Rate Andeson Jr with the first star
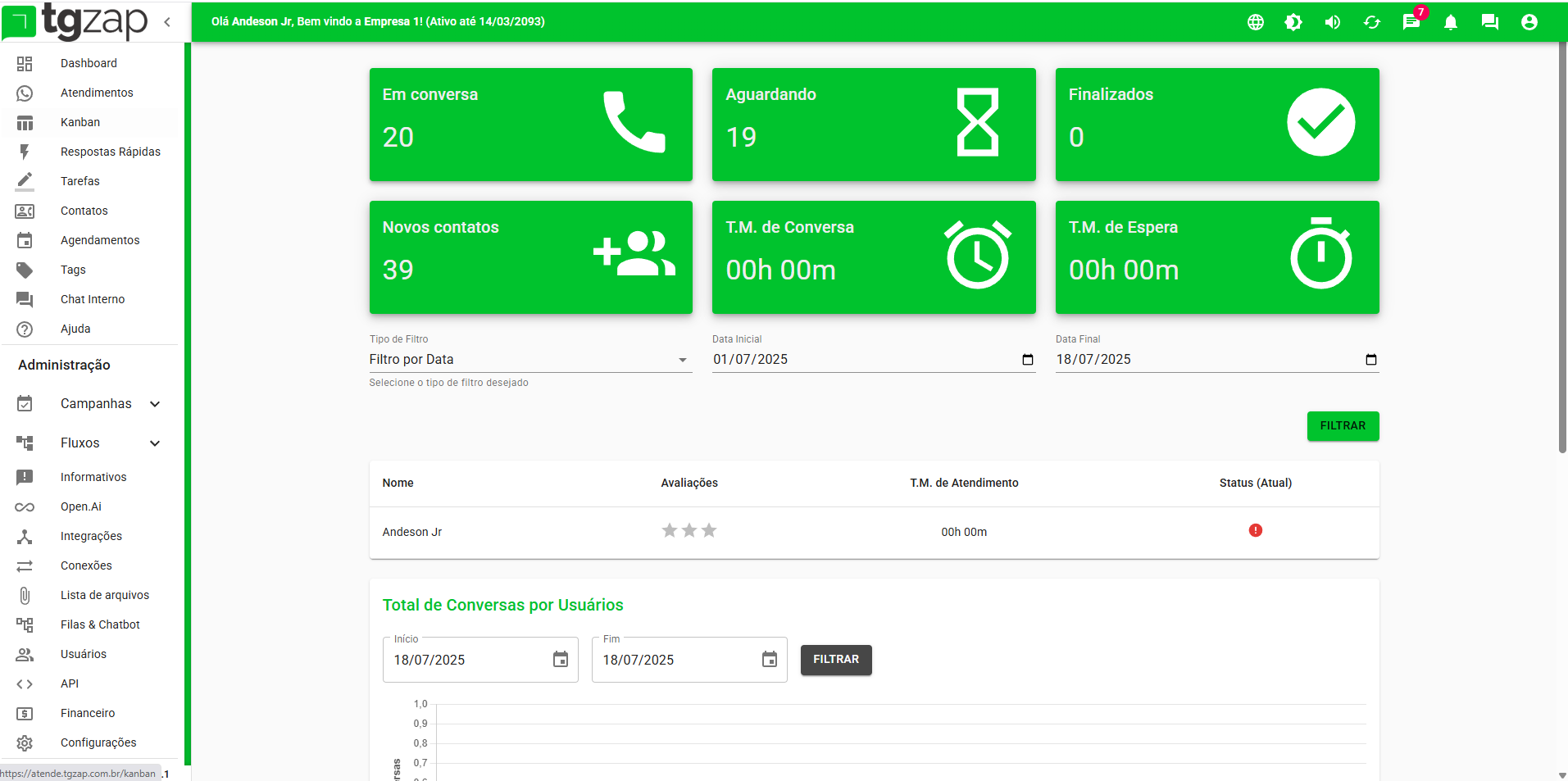The height and width of the screenshot is (781, 1568). (x=669, y=531)
